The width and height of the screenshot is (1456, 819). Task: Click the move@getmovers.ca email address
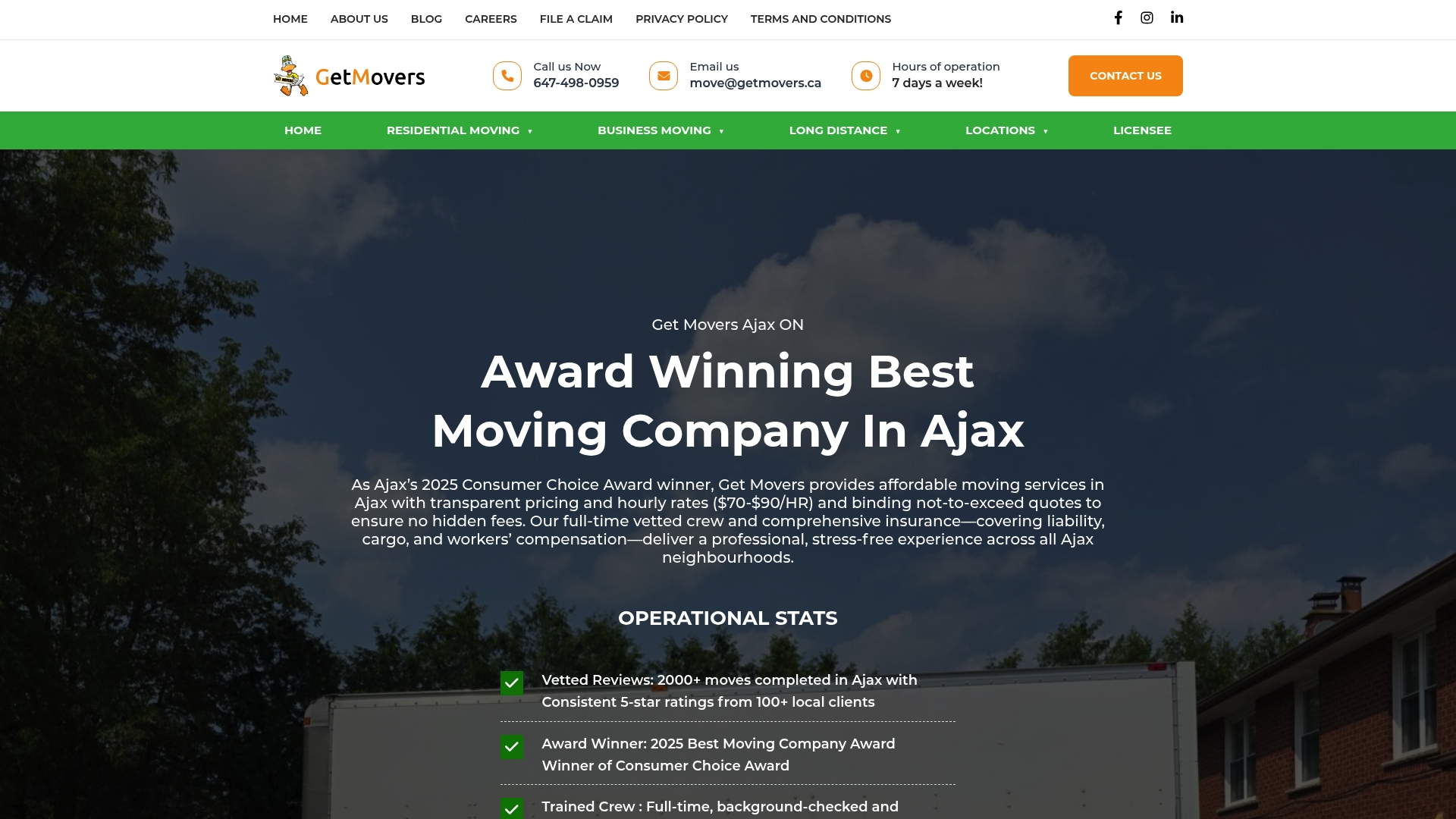coord(755,83)
